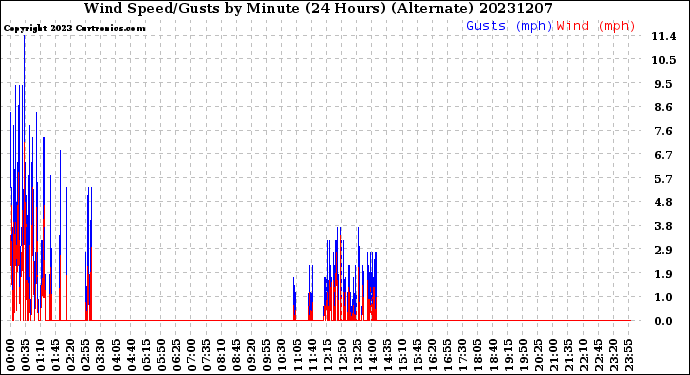The image size is (690, 375).
Task: Click the 01:10 time axis label
Action: (x=40, y=355)
